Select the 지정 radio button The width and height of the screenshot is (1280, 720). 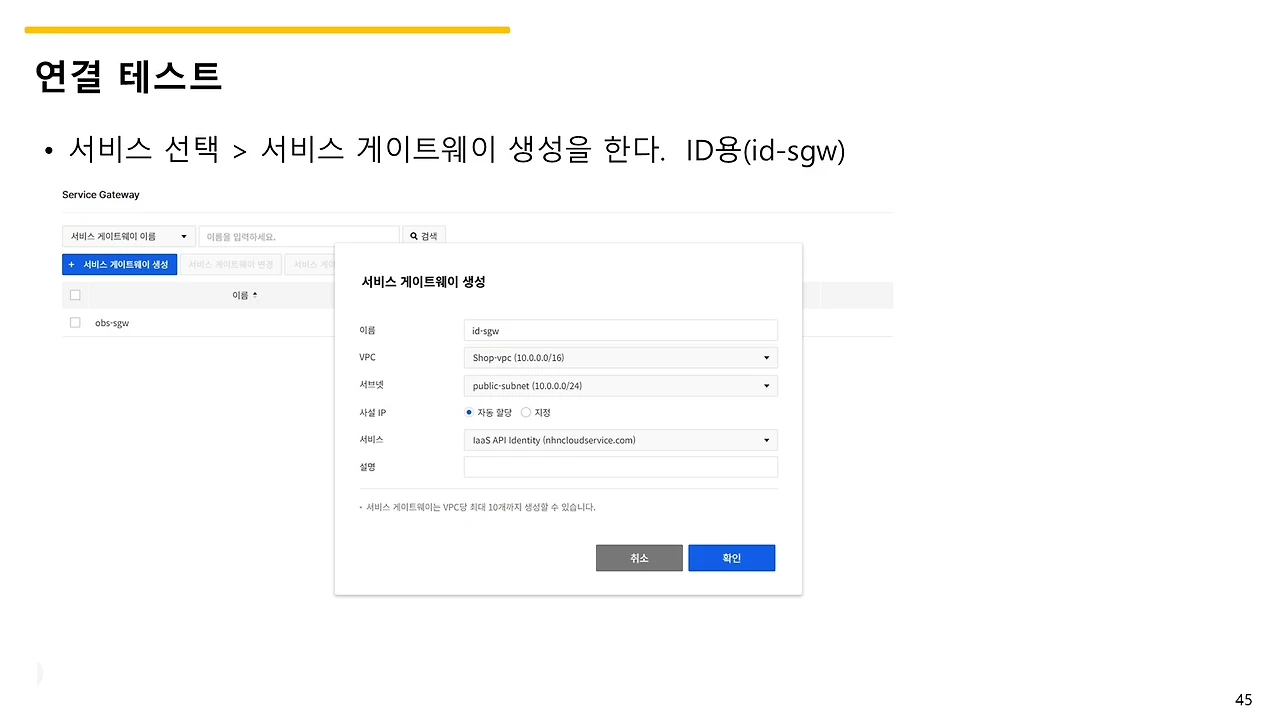(525, 411)
